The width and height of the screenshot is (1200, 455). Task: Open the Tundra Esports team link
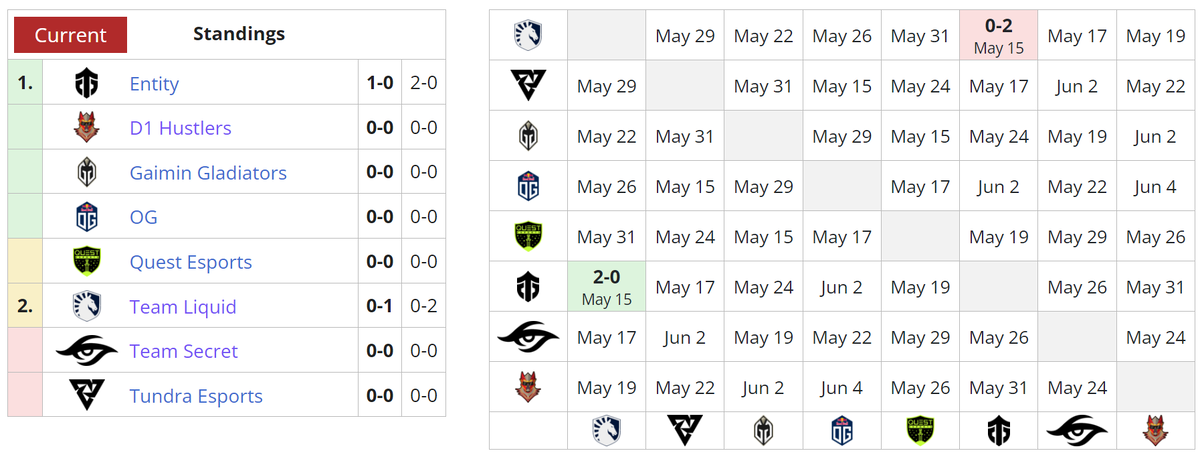196,396
